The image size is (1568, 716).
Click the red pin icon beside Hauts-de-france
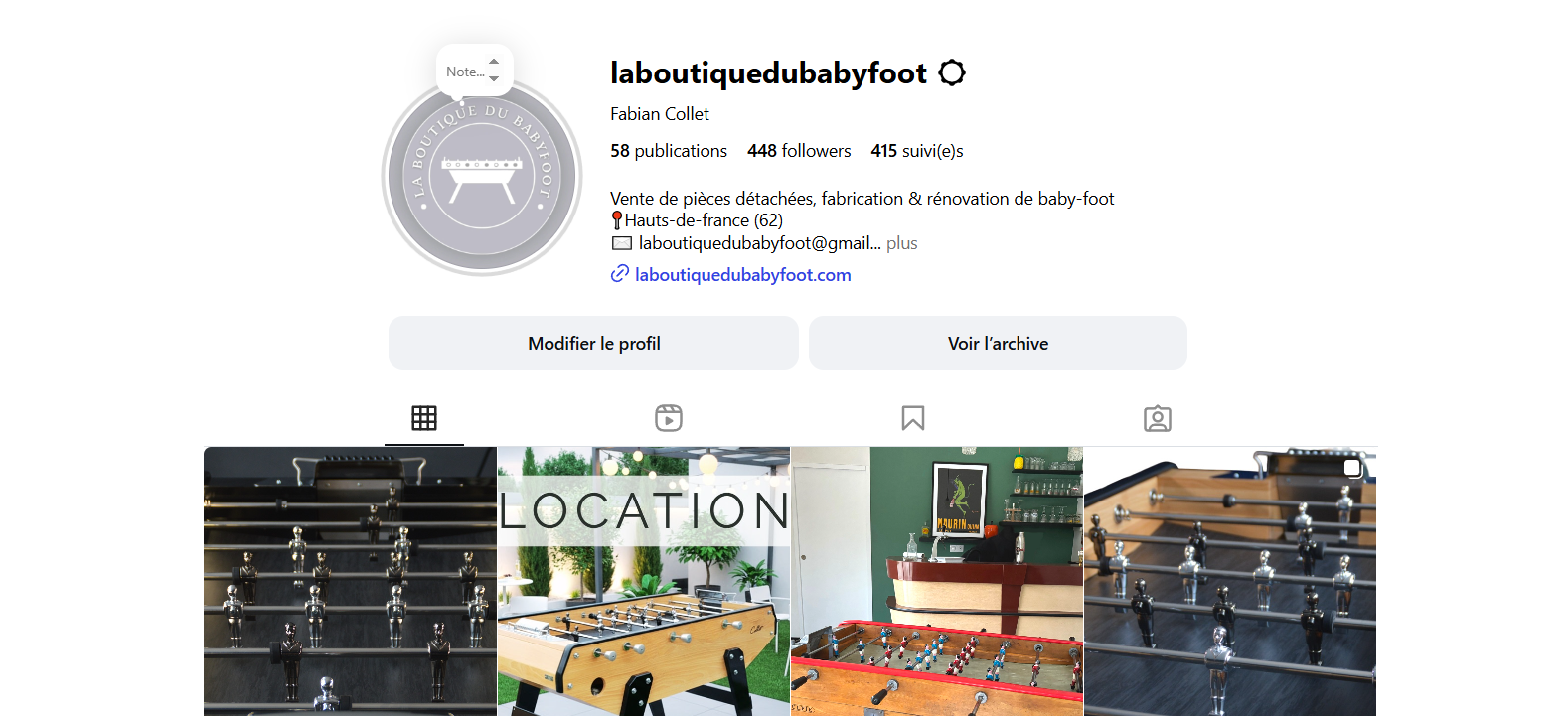(617, 220)
